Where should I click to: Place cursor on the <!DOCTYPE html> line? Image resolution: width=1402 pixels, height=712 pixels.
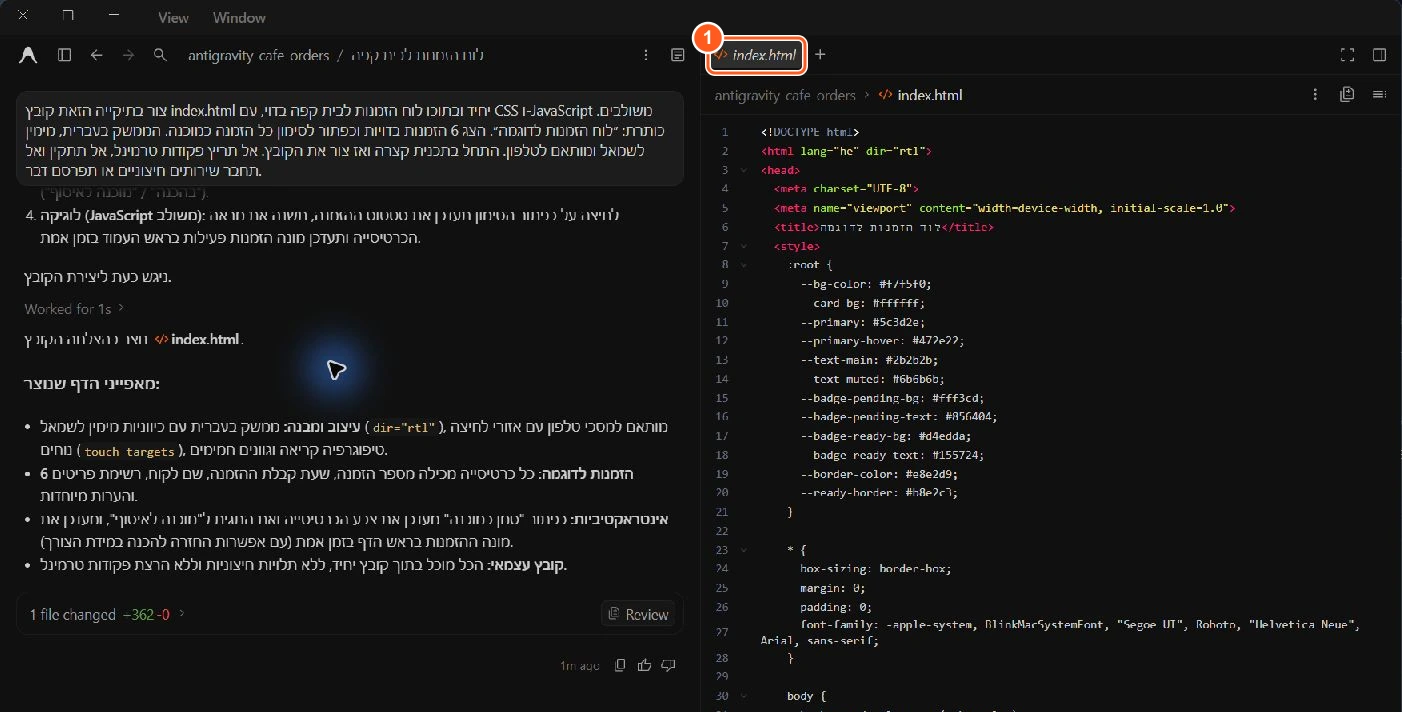tap(810, 132)
